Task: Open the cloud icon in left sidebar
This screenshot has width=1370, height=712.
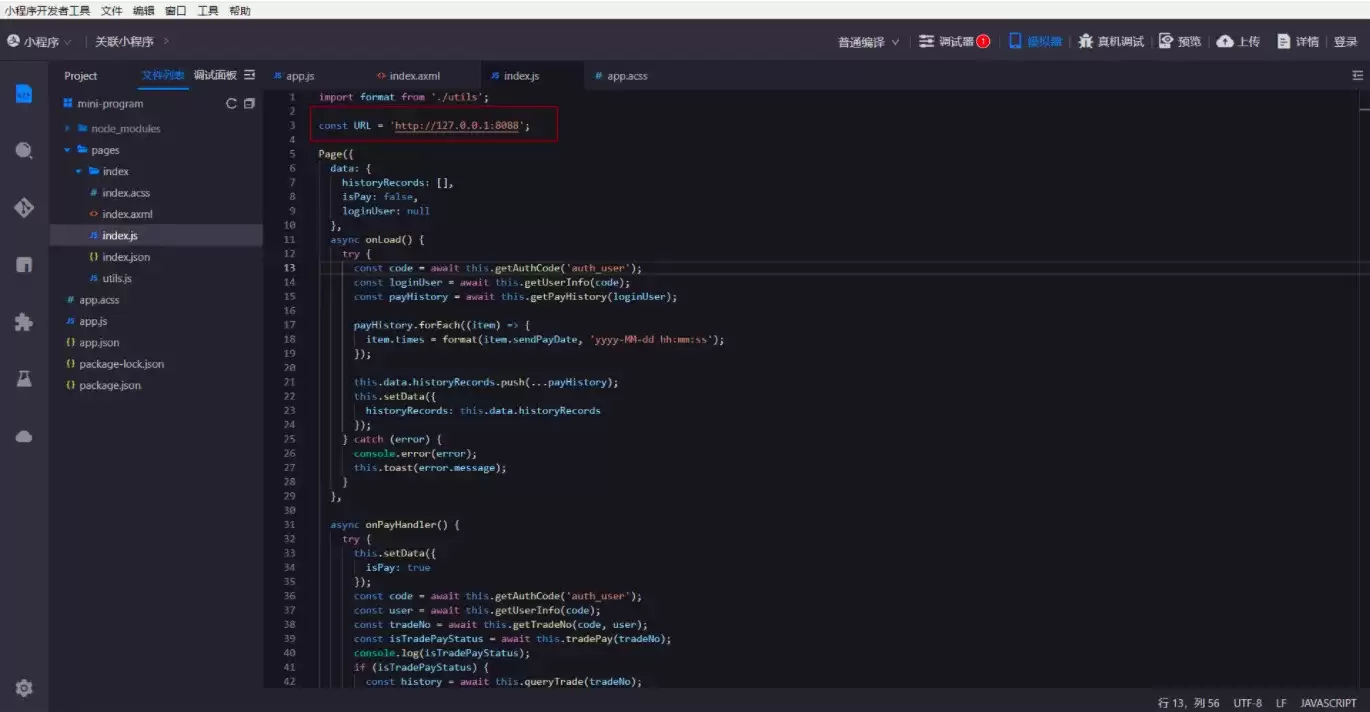Action: tap(24, 437)
